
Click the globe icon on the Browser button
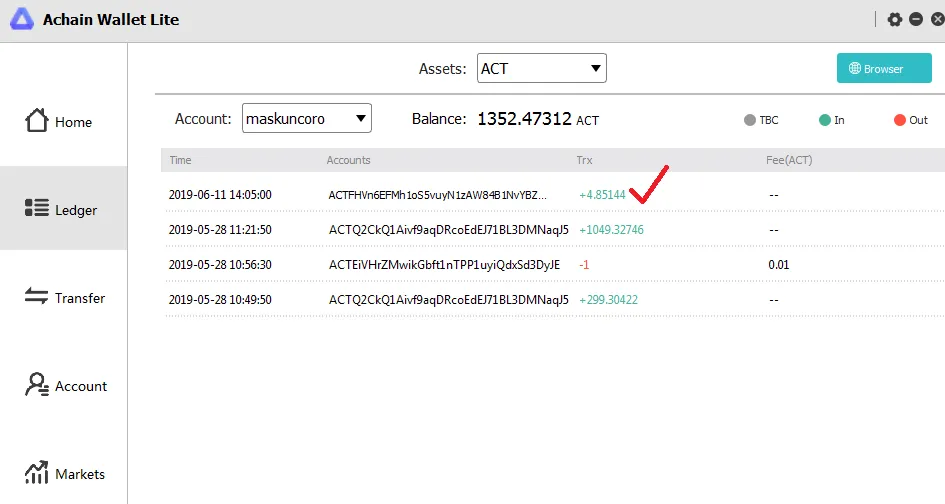click(x=855, y=68)
